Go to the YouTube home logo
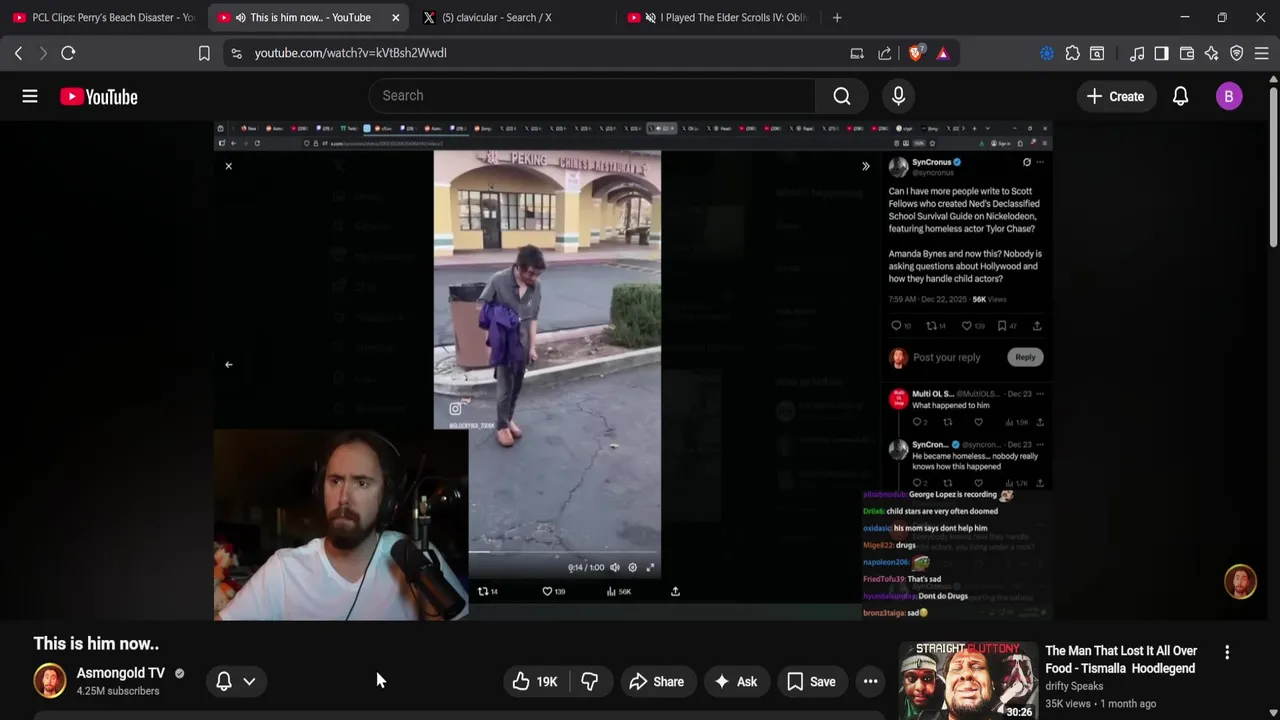Screen dimensions: 1280x720 [98, 97]
